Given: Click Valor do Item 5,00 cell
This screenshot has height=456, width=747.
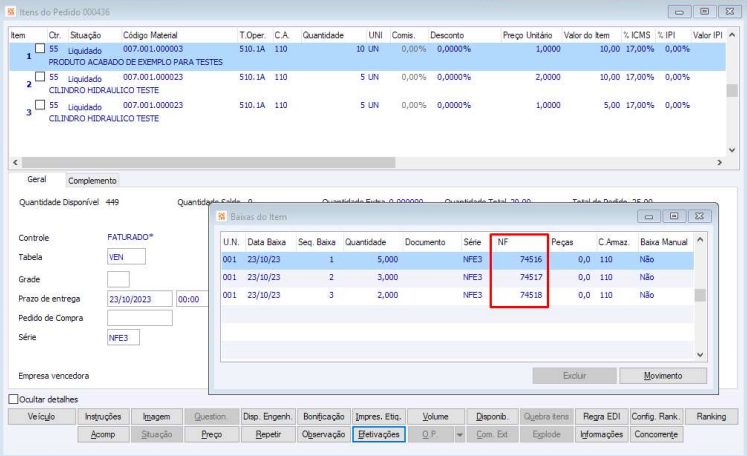Looking at the screenshot, I should click(x=612, y=105).
